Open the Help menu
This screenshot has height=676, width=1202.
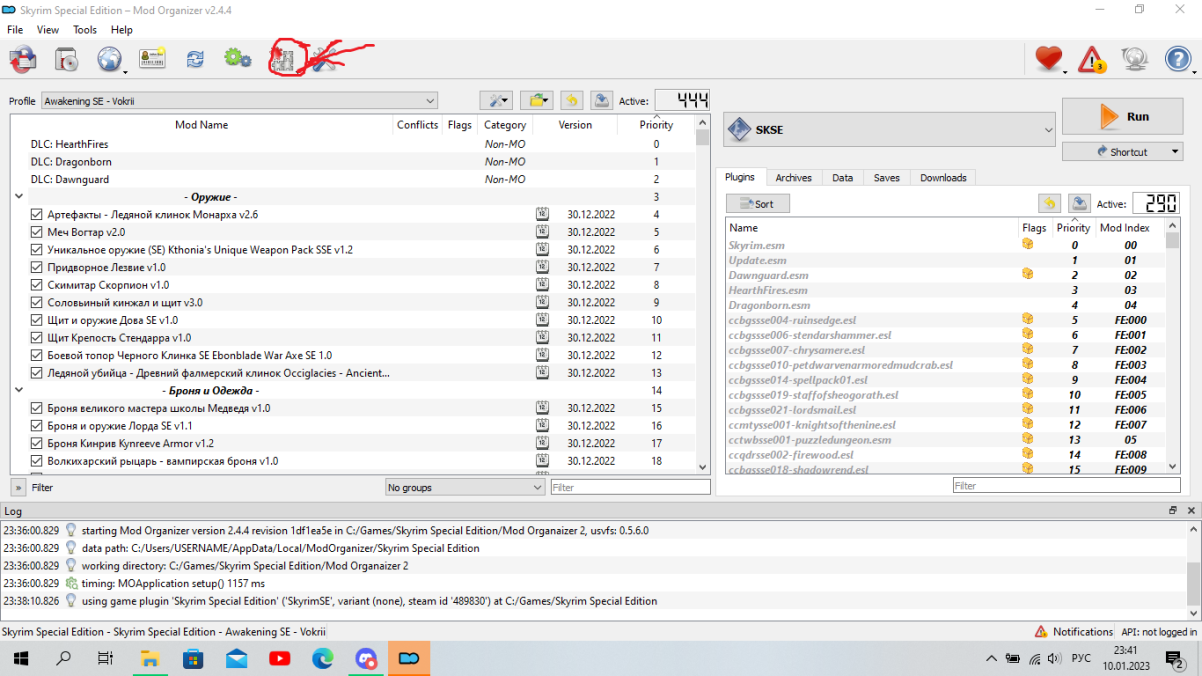tap(122, 30)
